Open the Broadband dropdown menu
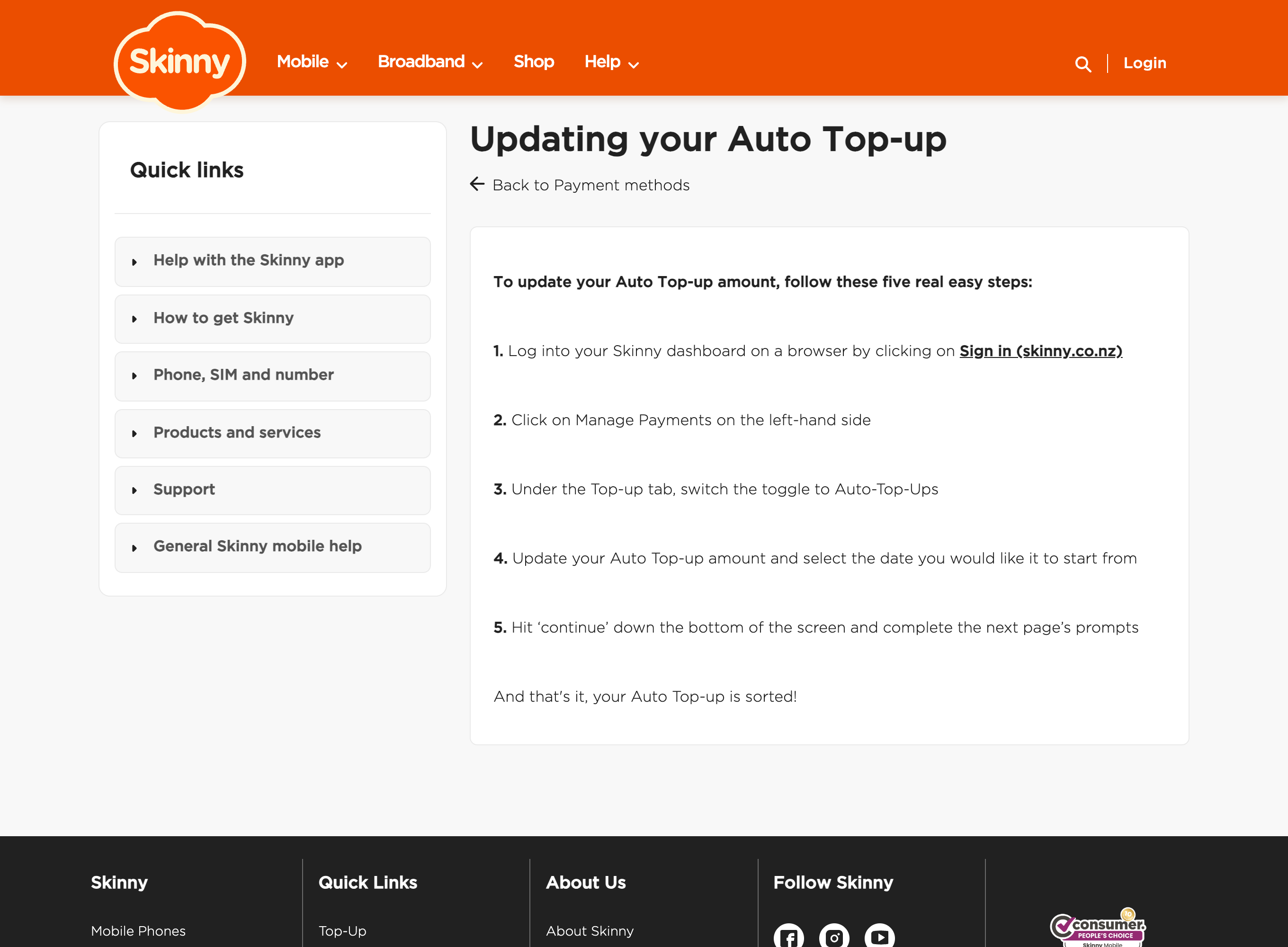This screenshot has height=947, width=1288. point(430,62)
